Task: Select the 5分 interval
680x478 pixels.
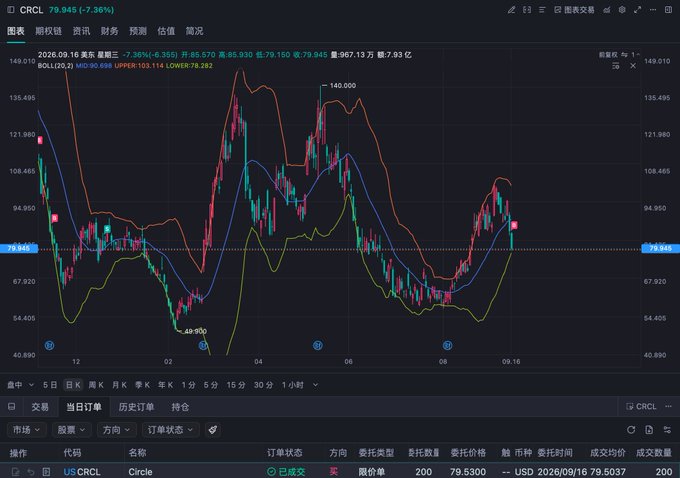Action: 211,385
